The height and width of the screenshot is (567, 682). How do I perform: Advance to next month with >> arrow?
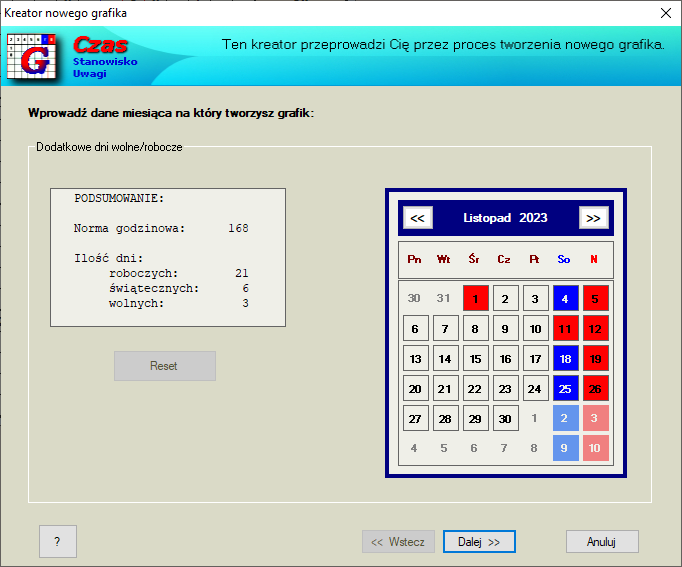coord(593,218)
